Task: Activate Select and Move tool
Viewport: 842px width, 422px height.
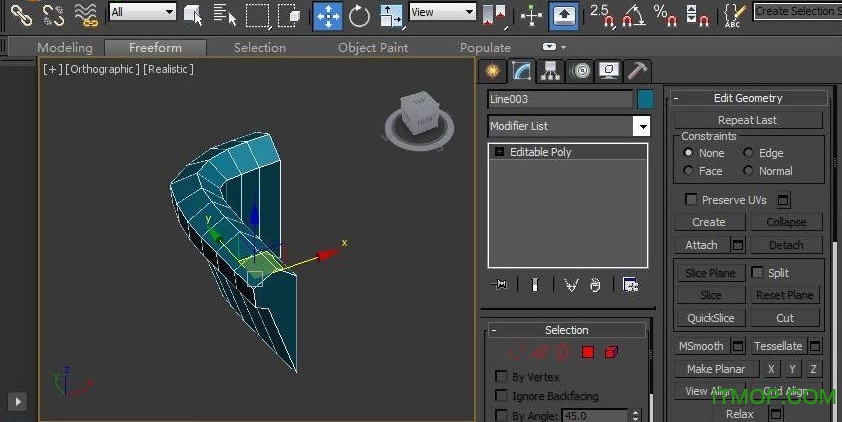Action: (328, 16)
